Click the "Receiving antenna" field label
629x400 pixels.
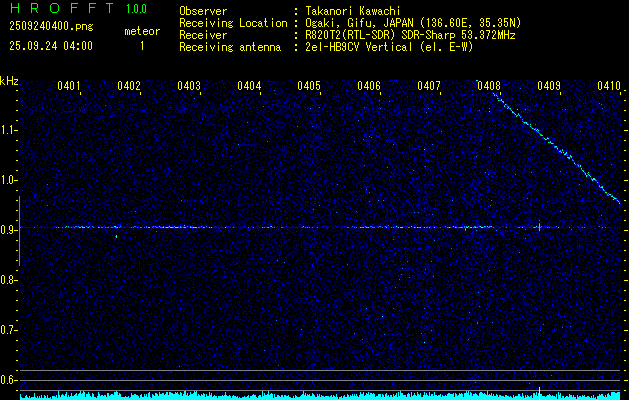point(230,47)
